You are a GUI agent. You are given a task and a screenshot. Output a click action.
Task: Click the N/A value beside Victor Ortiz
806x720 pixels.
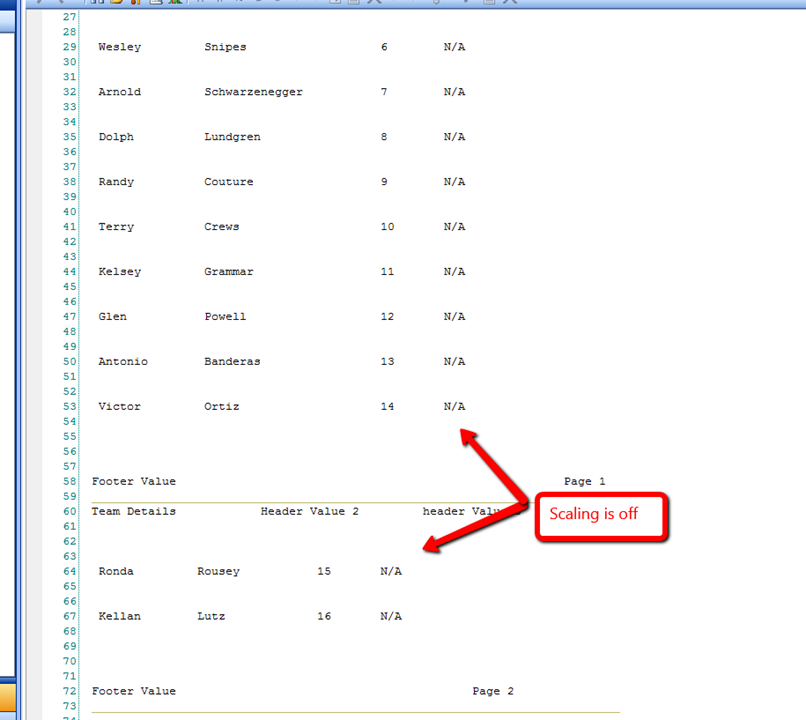(454, 407)
